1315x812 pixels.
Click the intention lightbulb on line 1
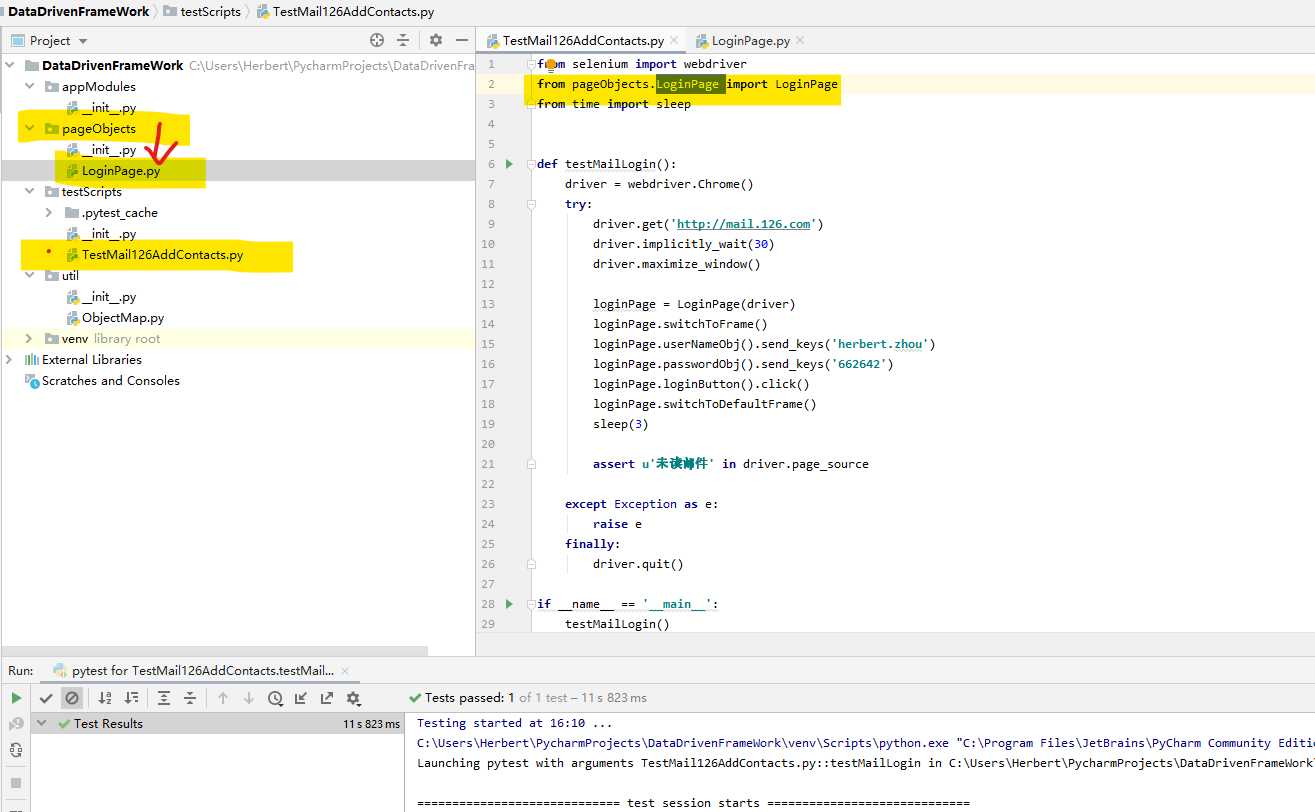pos(550,66)
